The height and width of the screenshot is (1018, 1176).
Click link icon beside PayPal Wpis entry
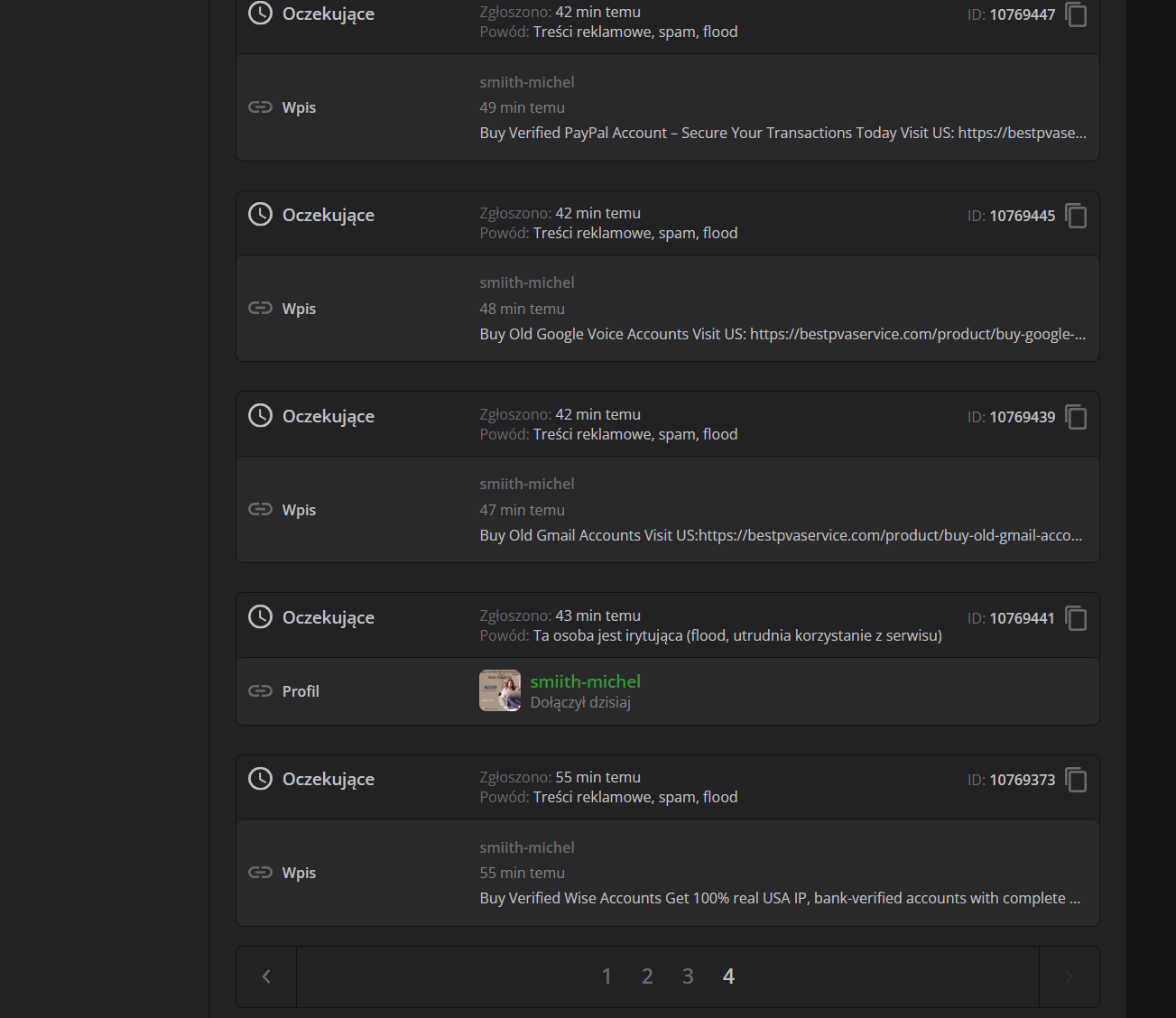point(260,107)
